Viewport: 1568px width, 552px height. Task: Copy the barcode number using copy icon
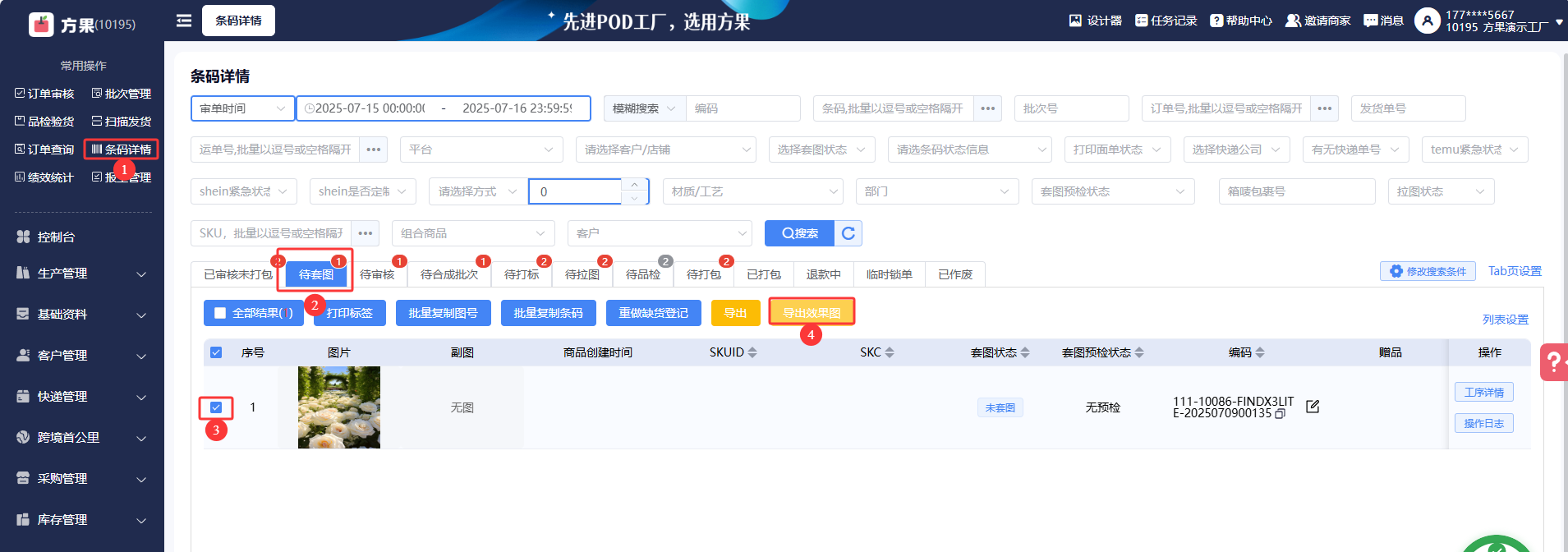(1280, 414)
